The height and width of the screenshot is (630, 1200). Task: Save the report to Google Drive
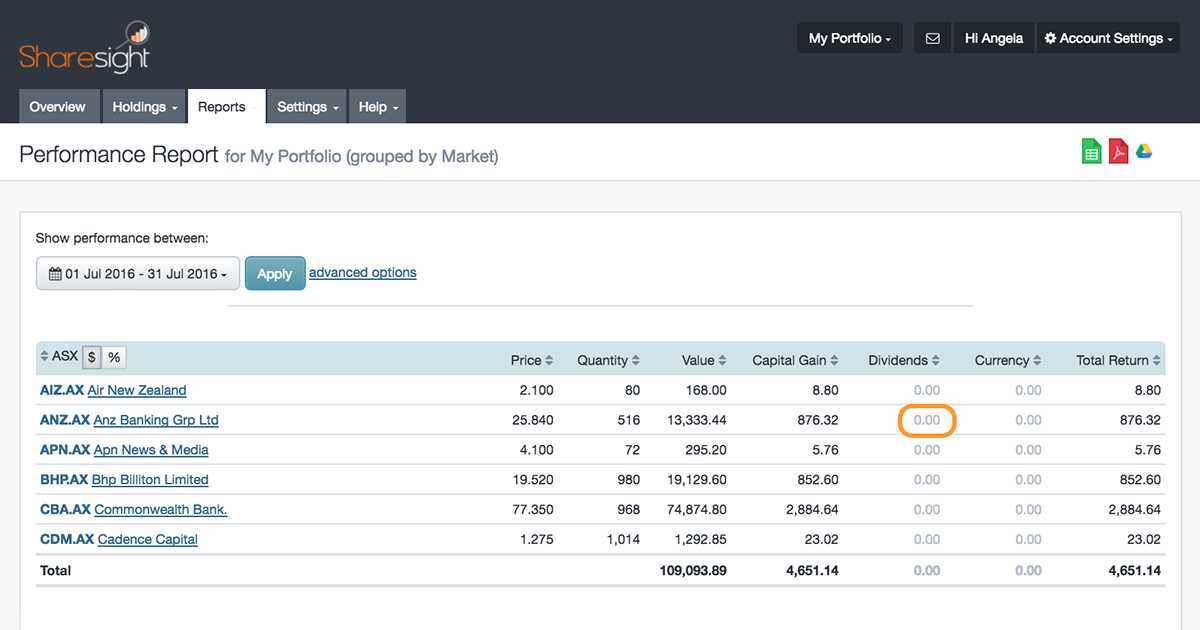click(x=1143, y=151)
